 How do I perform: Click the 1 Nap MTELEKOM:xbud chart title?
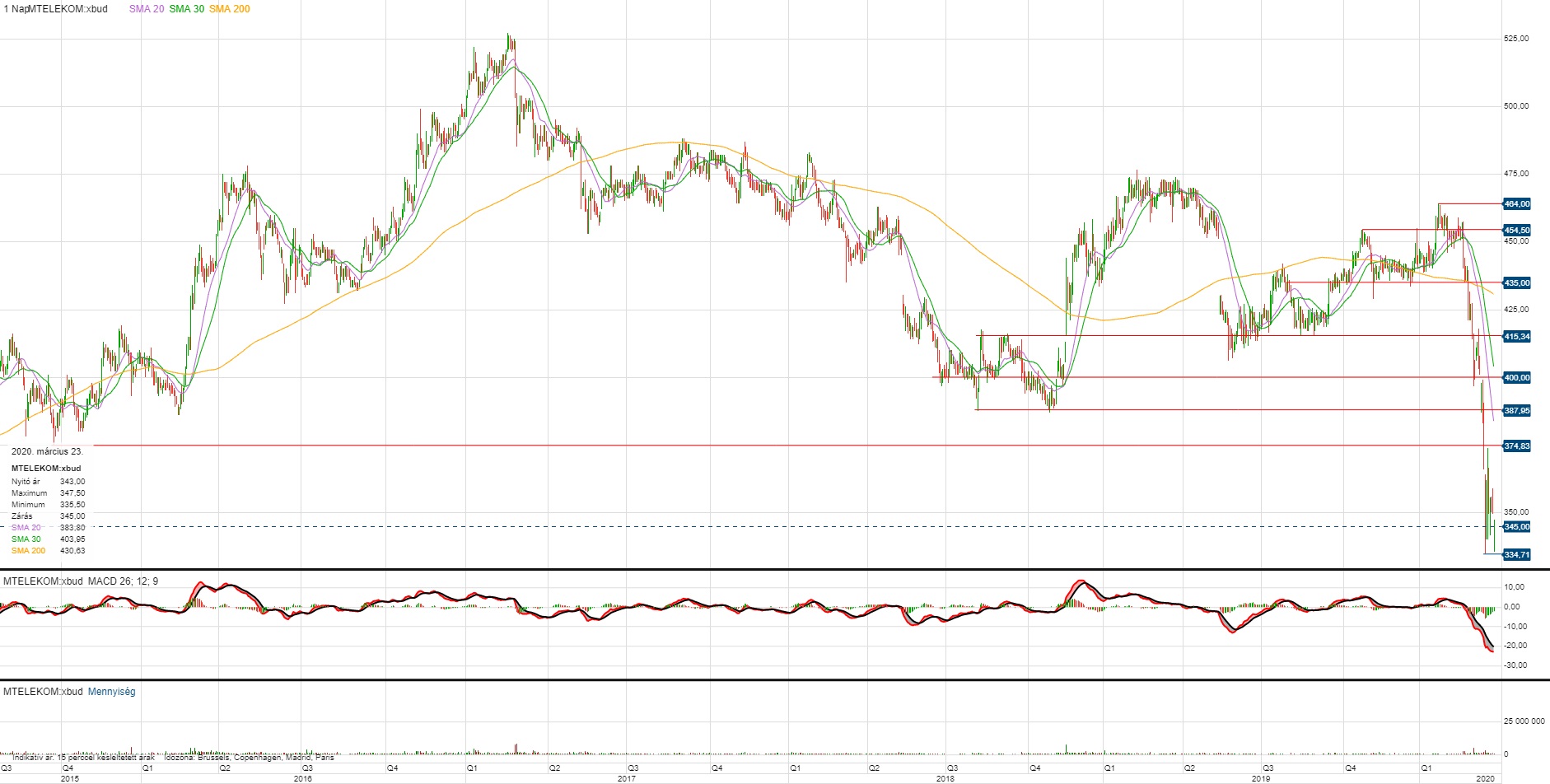pos(55,9)
